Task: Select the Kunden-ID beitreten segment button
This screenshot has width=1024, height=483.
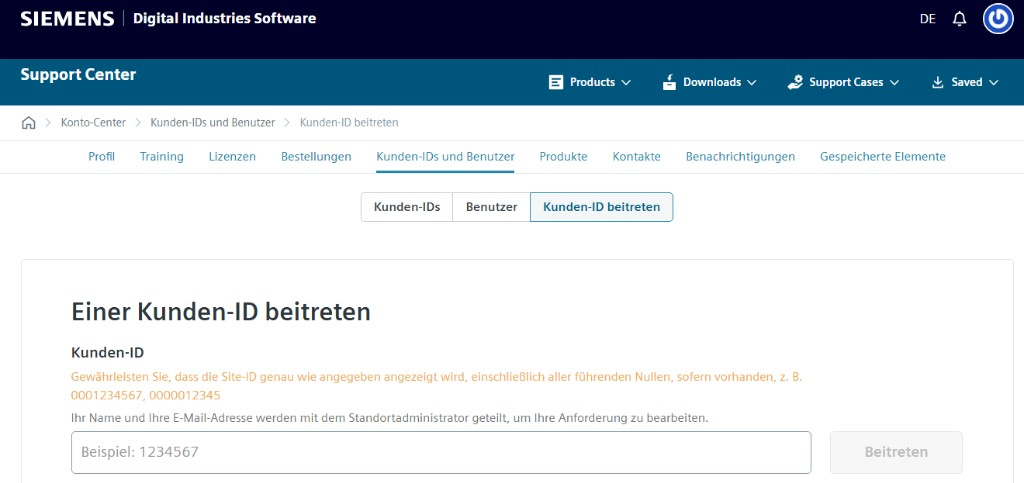Action: 601,207
